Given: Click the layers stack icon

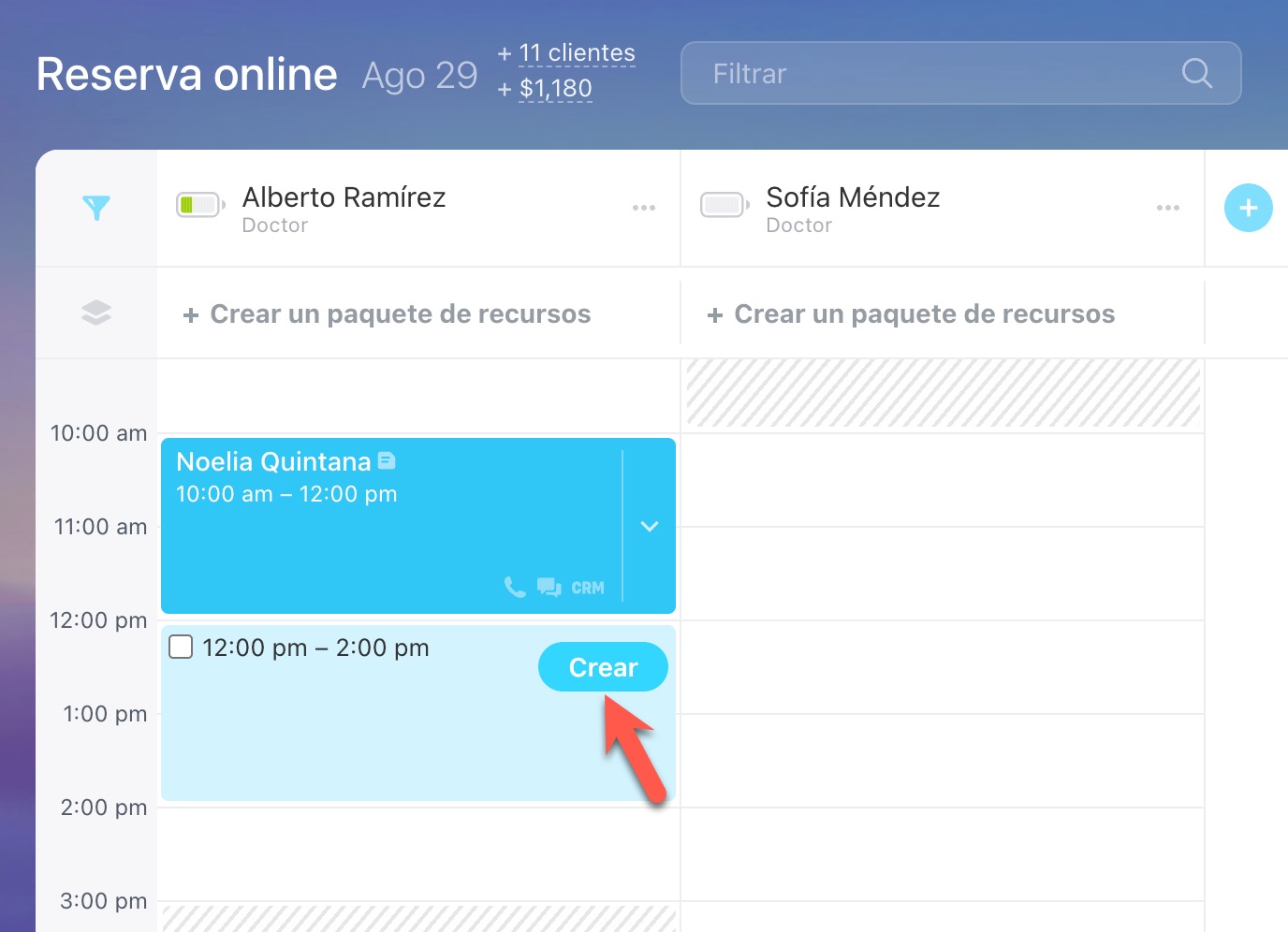Looking at the screenshot, I should (96, 313).
